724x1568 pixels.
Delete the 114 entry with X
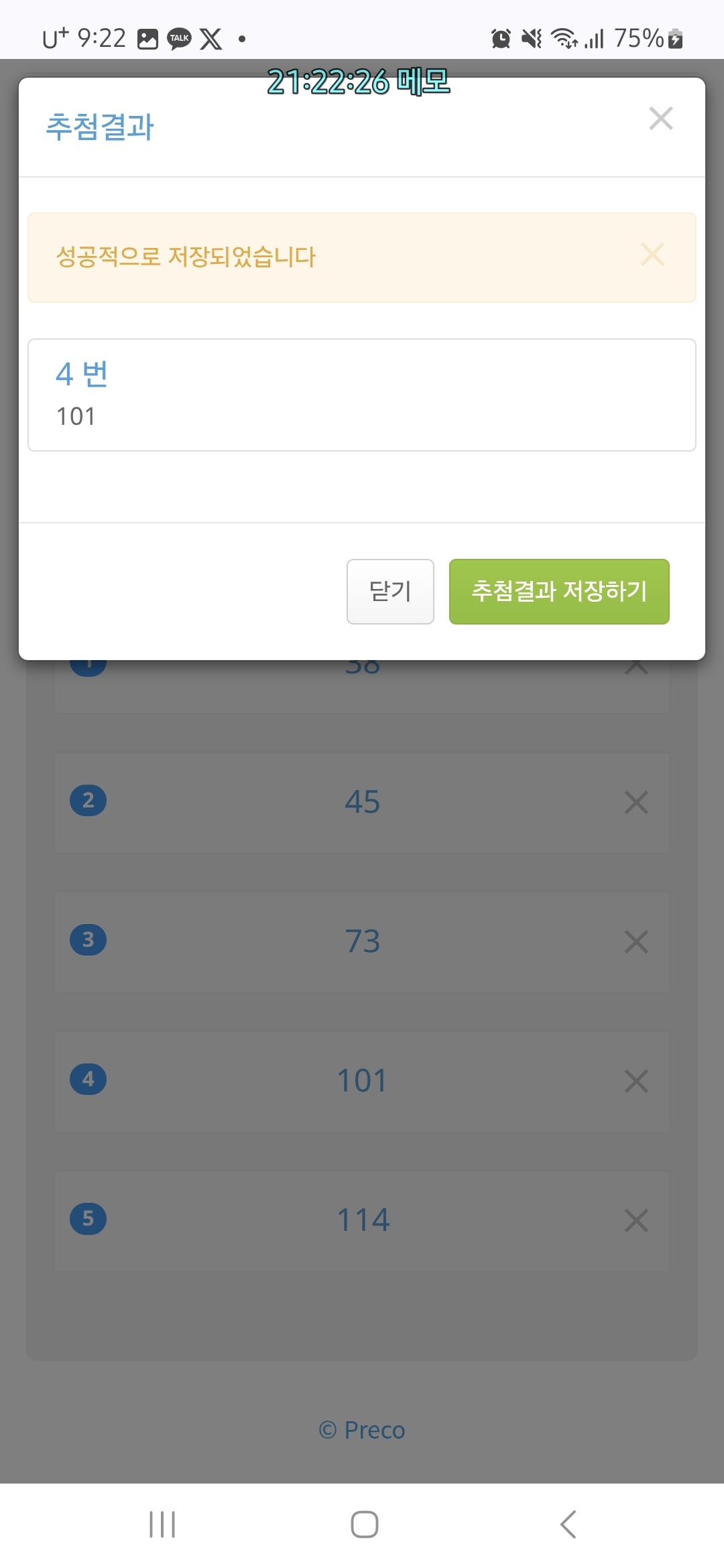click(636, 1220)
